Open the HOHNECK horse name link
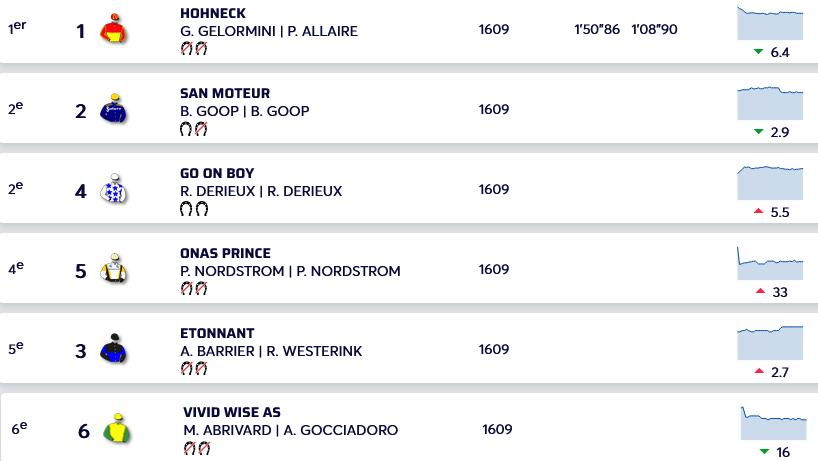 tap(213, 13)
